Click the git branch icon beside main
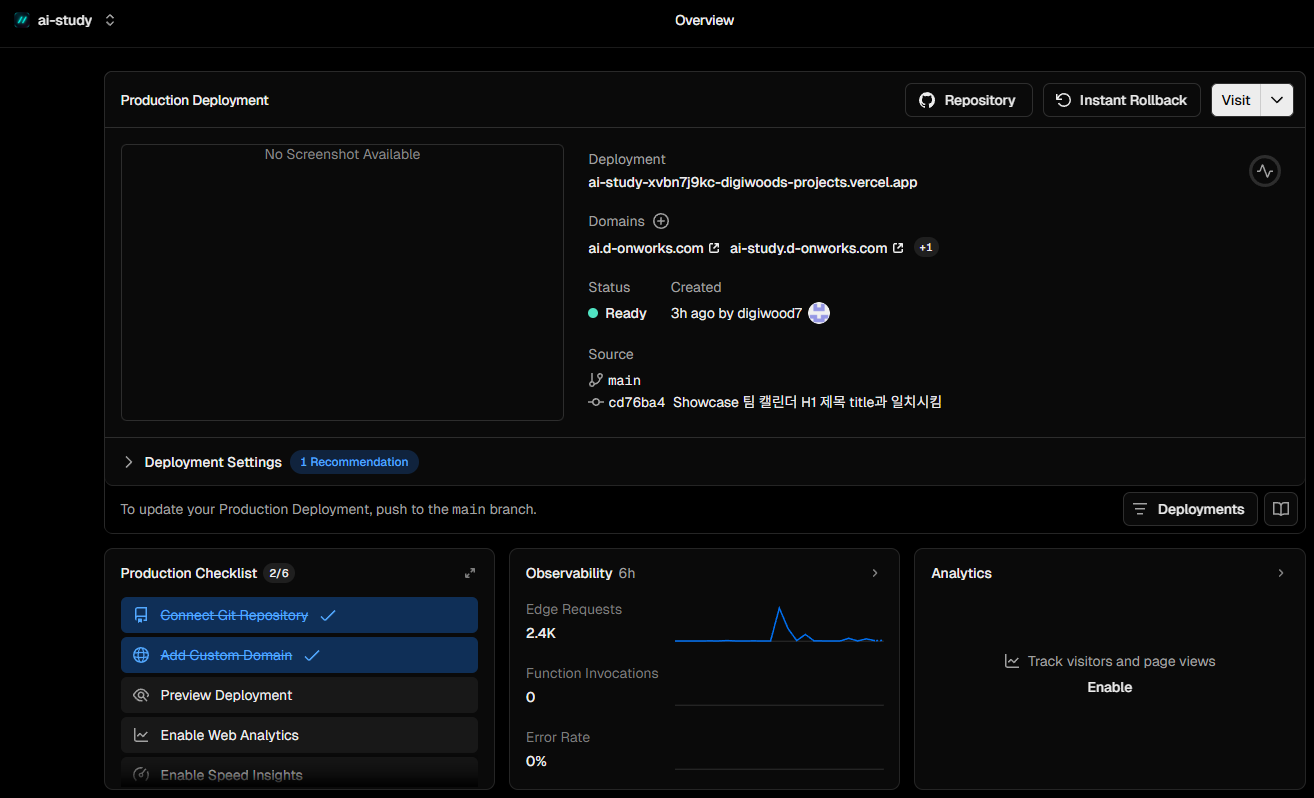The image size is (1314, 798). [x=596, y=380]
